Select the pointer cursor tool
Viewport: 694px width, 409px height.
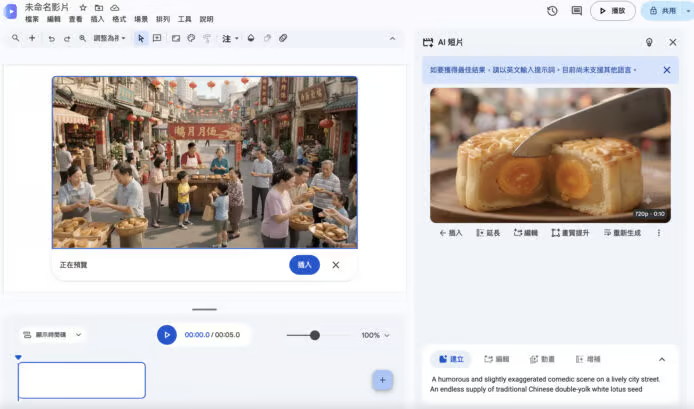[141, 39]
